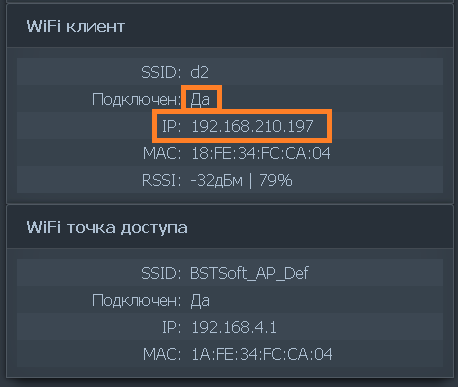This screenshot has width=458, height=387.
Task: Click the access point Да status
Action: 200,300
